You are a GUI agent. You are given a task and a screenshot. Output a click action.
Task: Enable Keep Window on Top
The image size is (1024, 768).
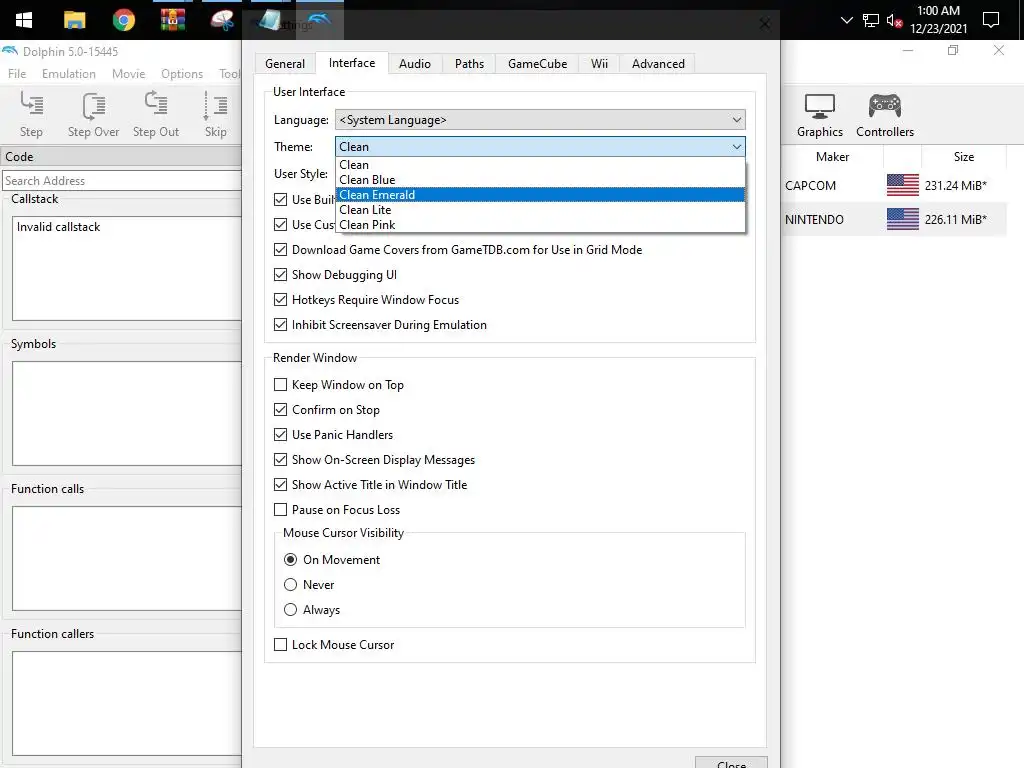[x=280, y=385]
